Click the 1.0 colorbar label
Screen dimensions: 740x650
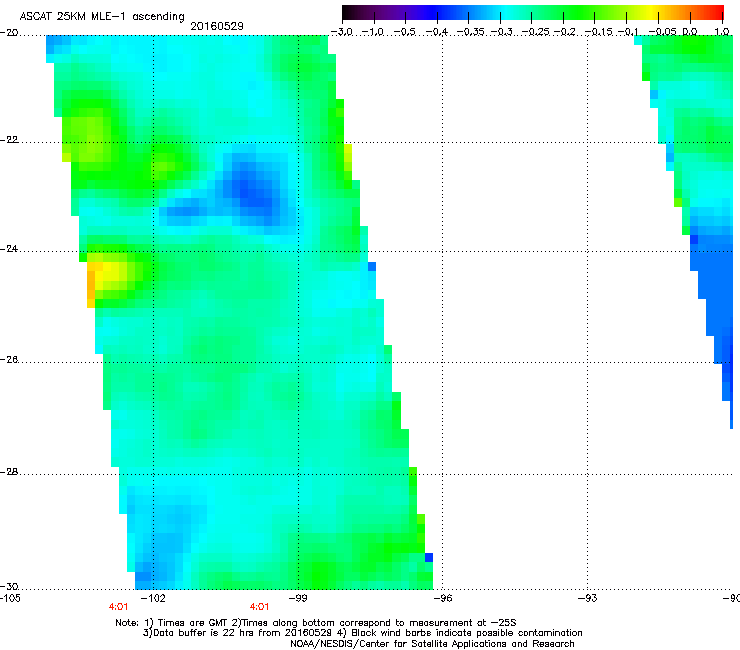pyautogui.click(x=722, y=32)
